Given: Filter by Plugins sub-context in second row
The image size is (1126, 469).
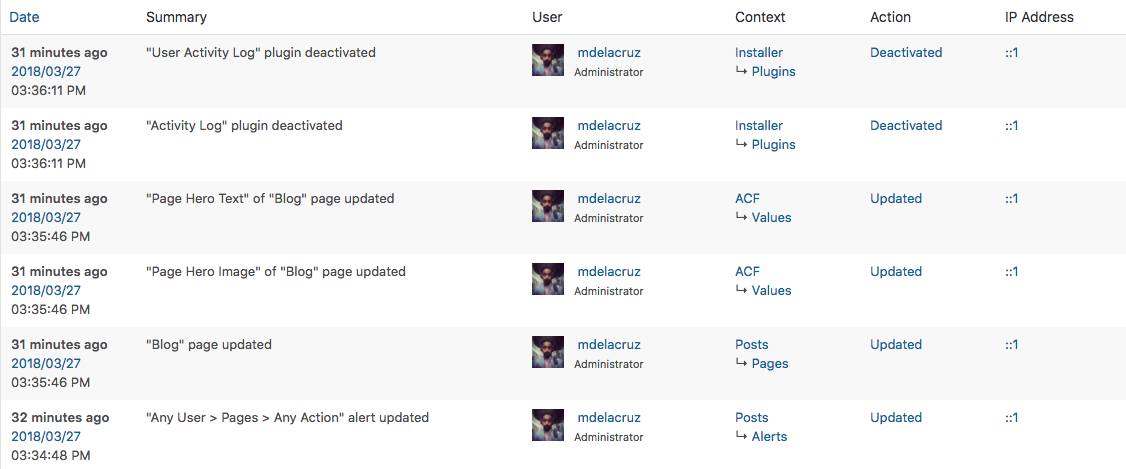Looking at the screenshot, I should pyautogui.click(x=773, y=144).
